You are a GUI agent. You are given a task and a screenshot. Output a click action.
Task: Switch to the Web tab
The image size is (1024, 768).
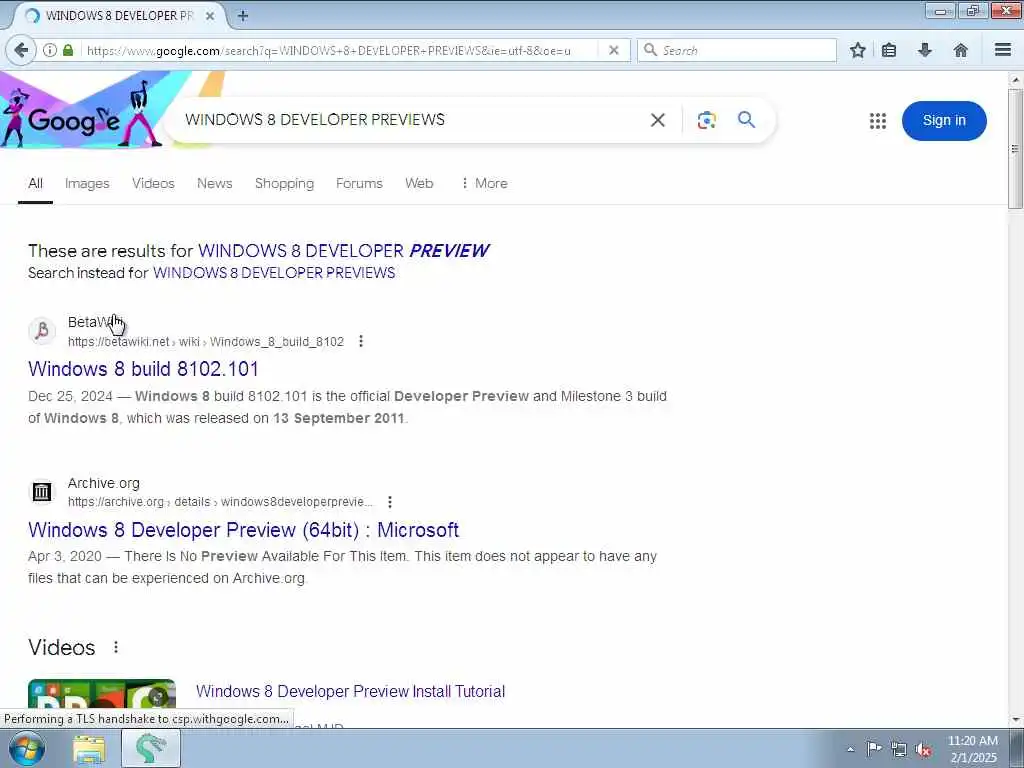click(x=419, y=184)
